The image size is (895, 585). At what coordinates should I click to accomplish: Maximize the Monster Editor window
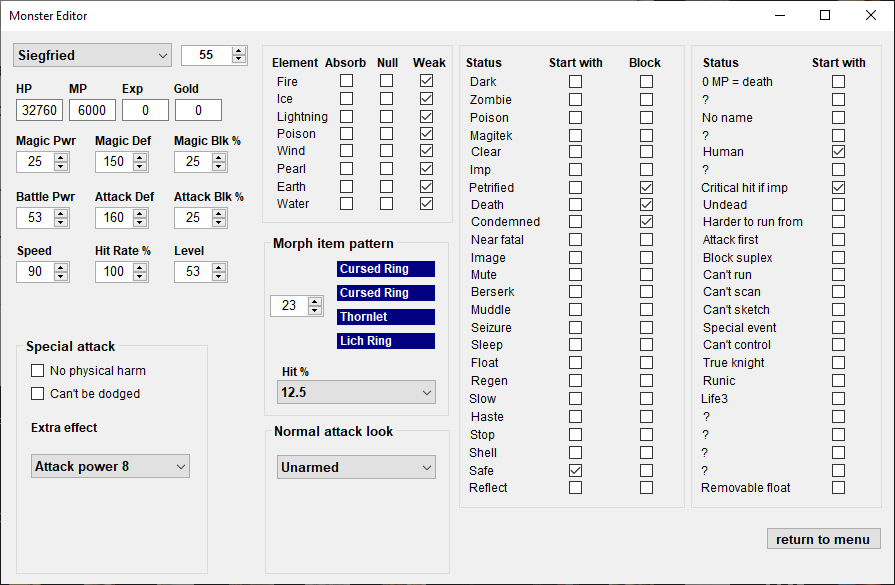(x=825, y=15)
